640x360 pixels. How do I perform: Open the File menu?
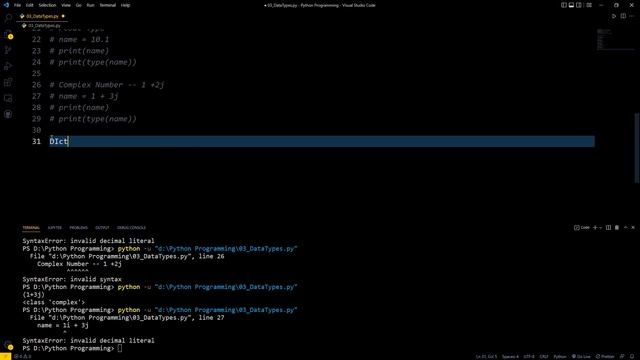pyautogui.click(x=17, y=5)
